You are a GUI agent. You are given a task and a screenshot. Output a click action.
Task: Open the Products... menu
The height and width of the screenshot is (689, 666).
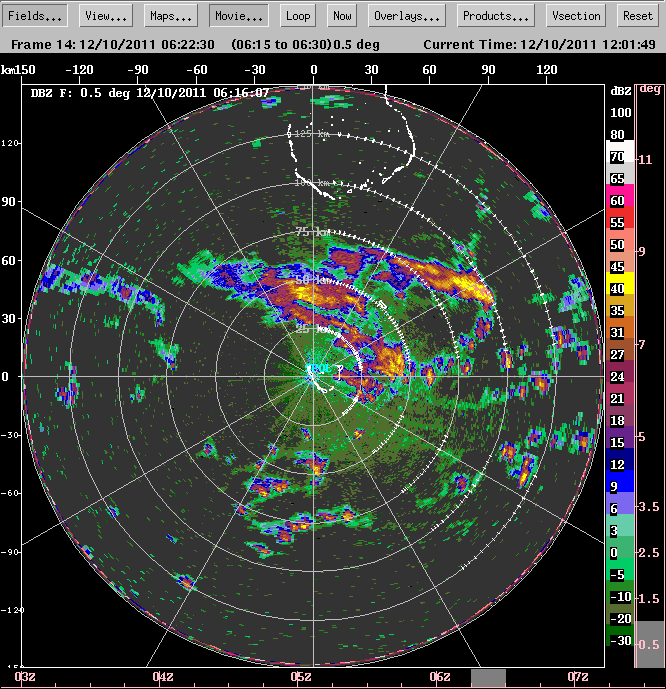pos(496,16)
